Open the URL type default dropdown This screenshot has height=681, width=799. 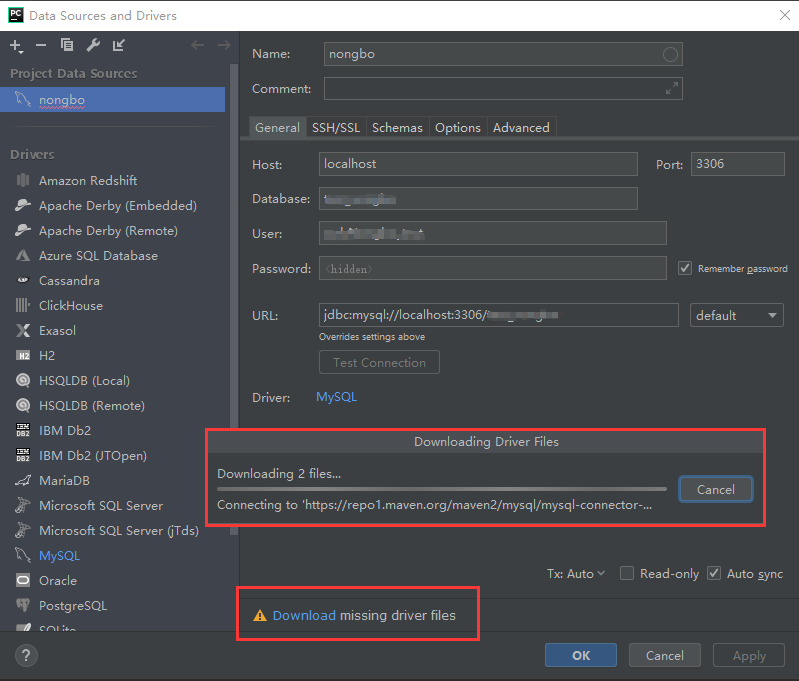point(736,315)
